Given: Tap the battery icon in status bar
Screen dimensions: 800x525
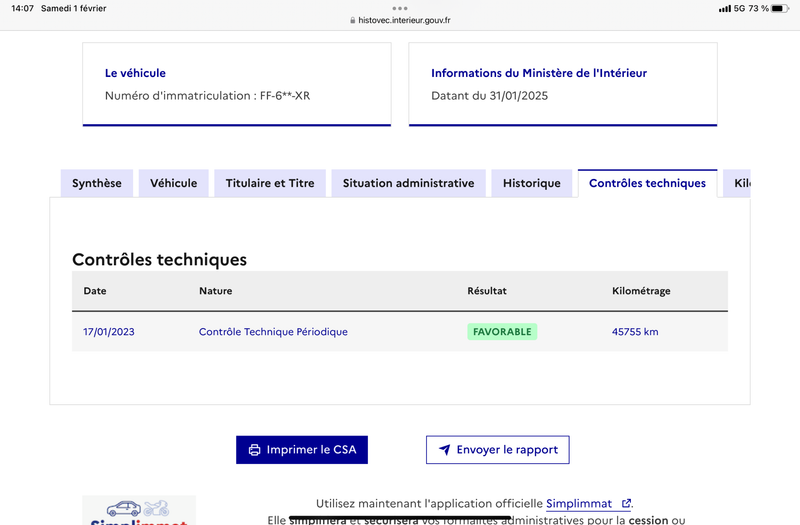Looking at the screenshot, I should (779, 8).
